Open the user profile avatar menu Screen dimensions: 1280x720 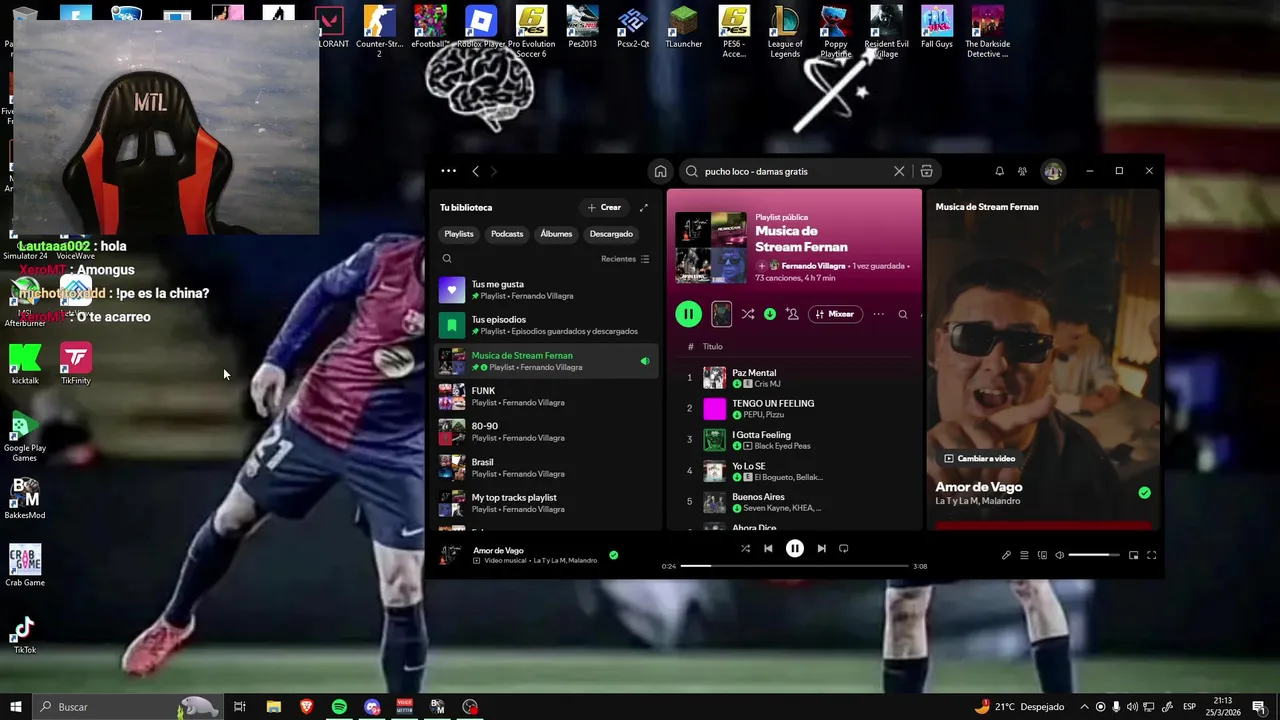pos(1053,171)
